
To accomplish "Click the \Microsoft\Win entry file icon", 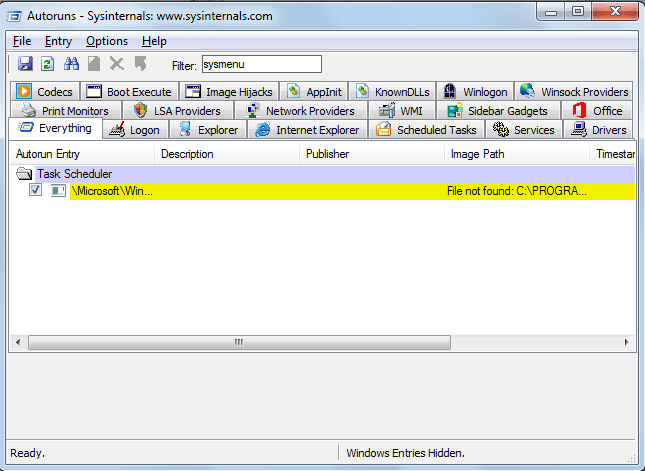I will [x=58, y=190].
